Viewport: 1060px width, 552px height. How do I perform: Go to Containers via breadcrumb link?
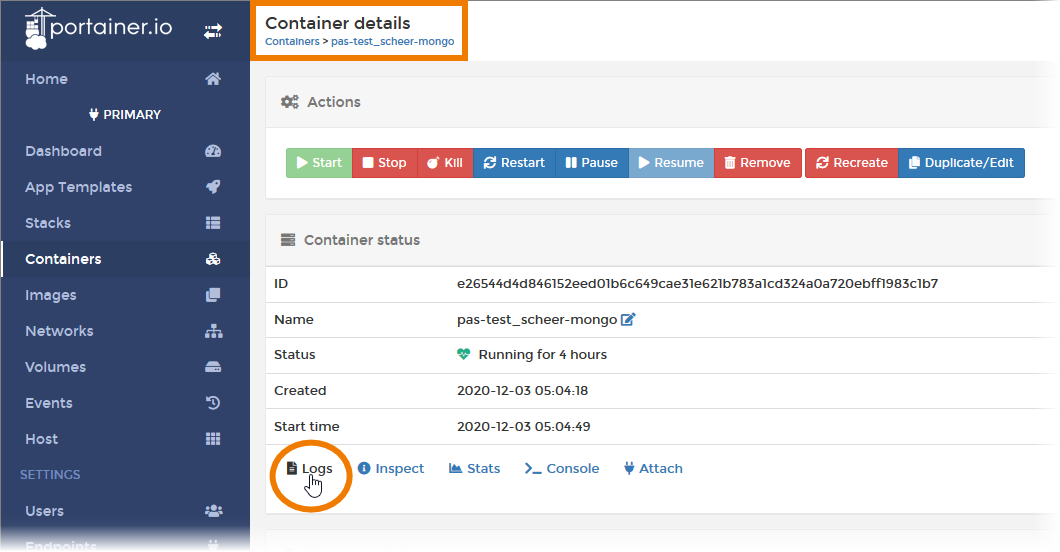[x=292, y=42]
